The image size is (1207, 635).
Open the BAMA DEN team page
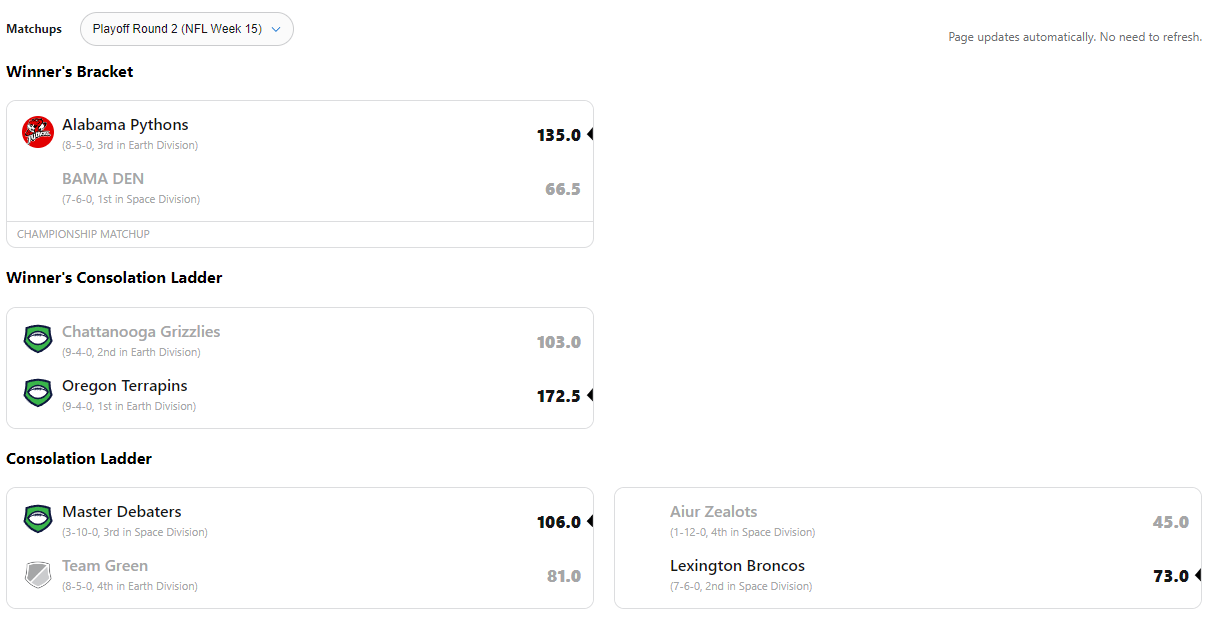tap(103, 179)
